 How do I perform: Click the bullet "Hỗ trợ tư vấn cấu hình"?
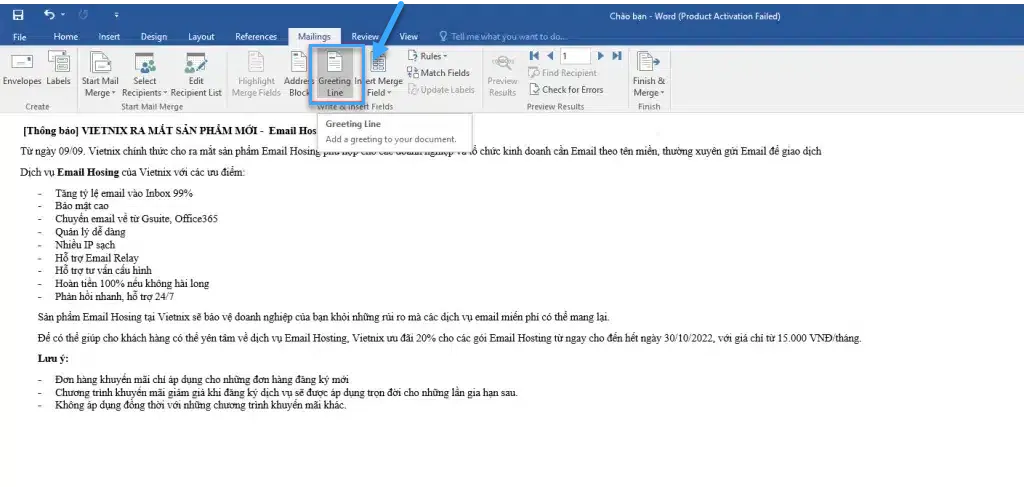(x=104, y=270)
